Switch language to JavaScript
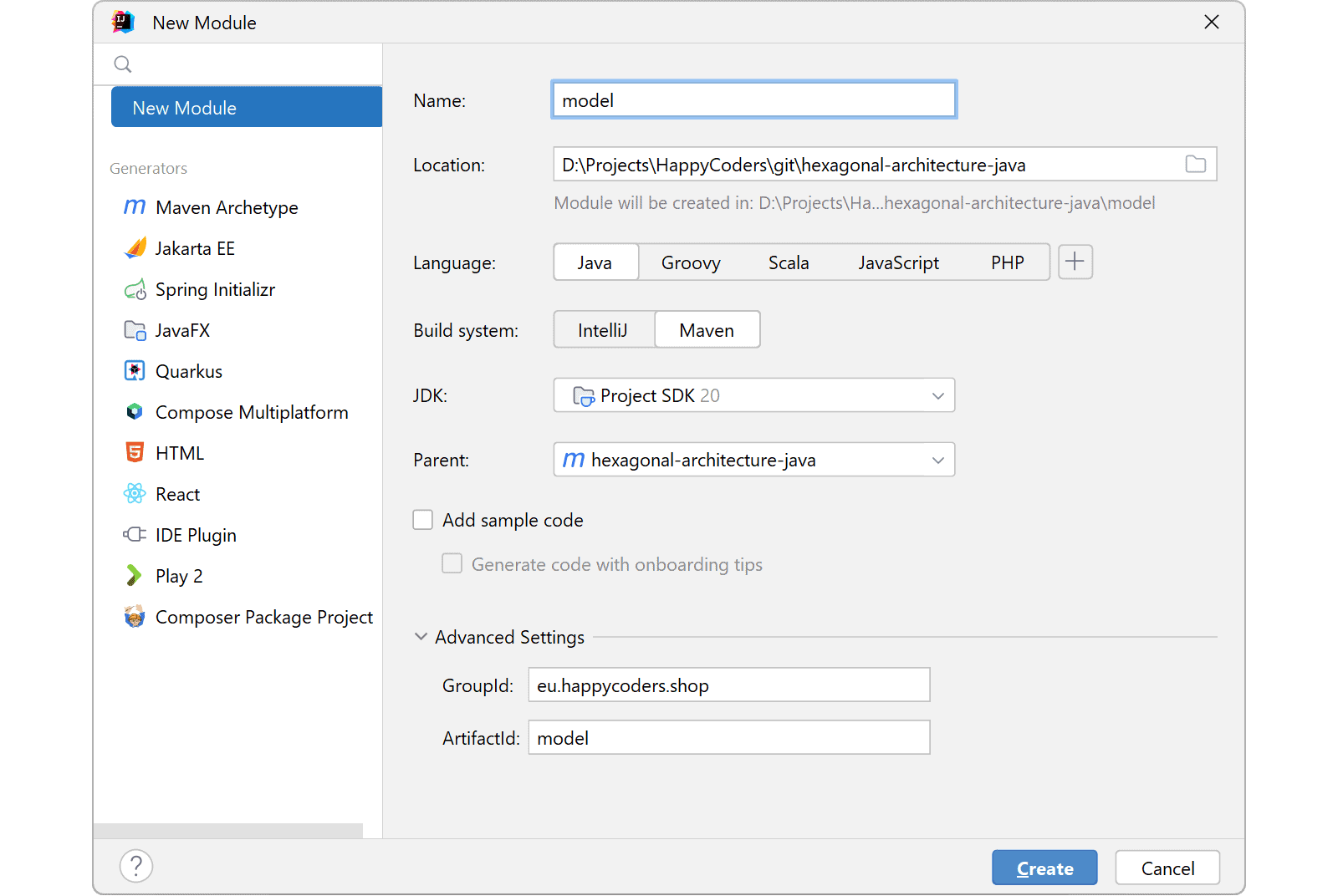 point(898,262)
